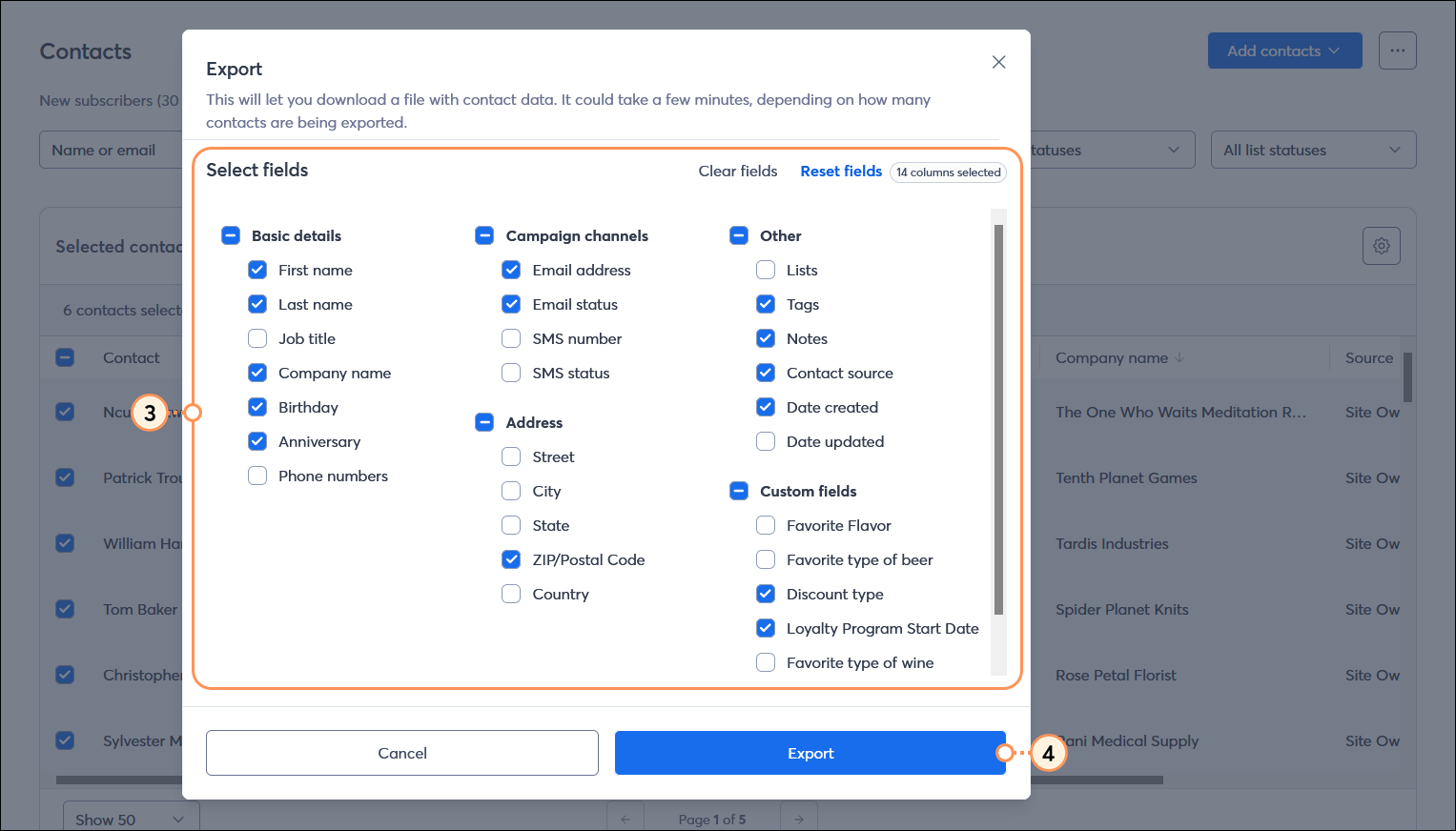Expand the All list statuses dropdown
The height and width of the screenshot is (831, 1456).
[x=1312, y=150]
